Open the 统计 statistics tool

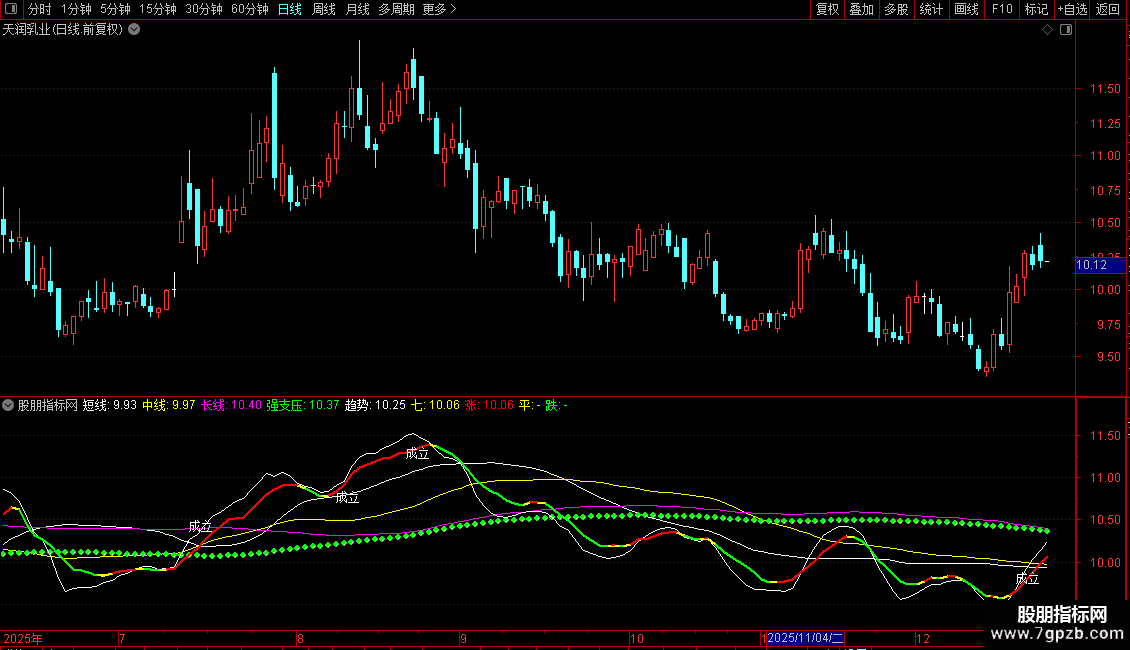(931, 9)
